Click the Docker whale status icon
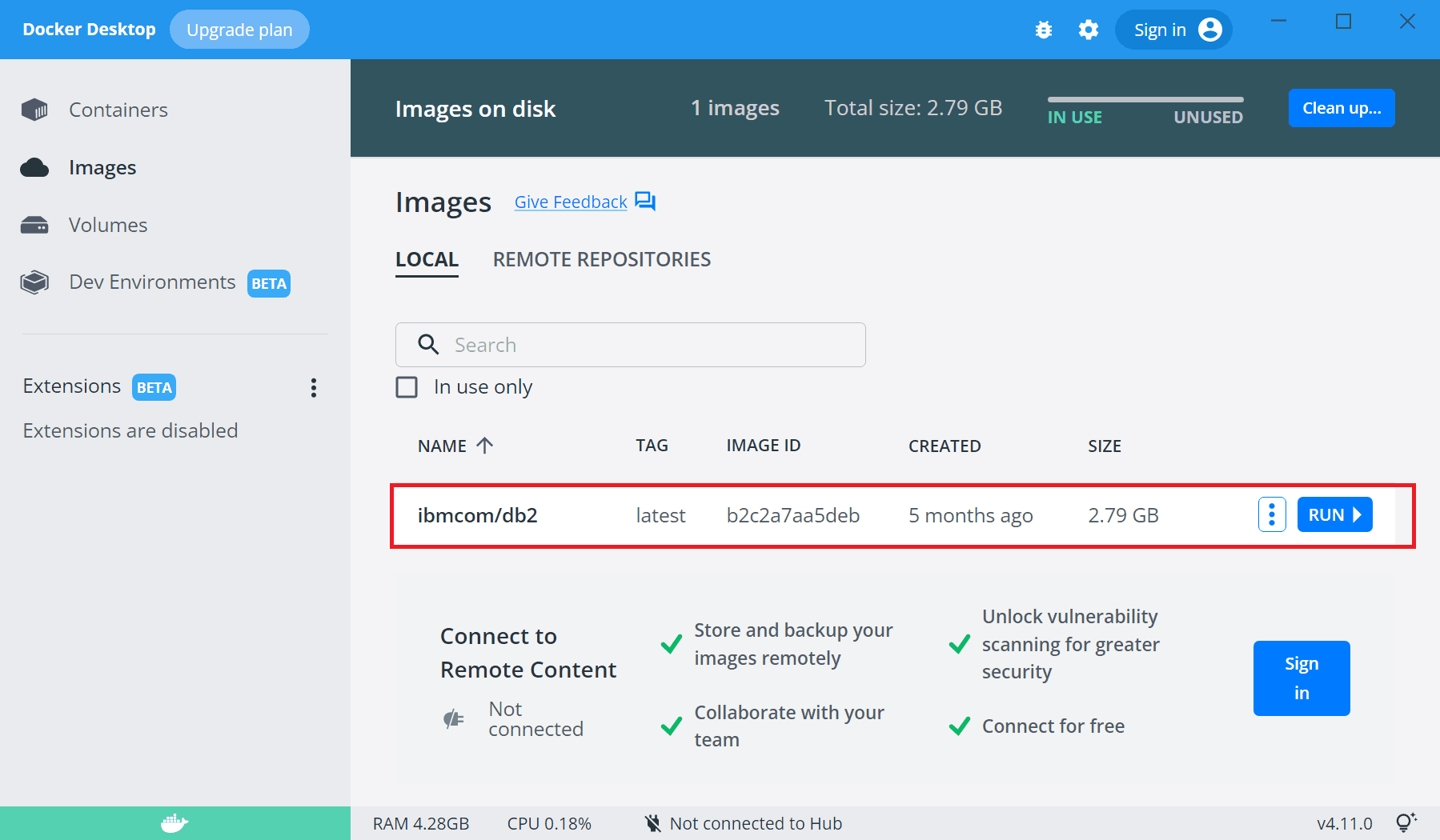The image size is (1440, 840). (x=174, y=823)
